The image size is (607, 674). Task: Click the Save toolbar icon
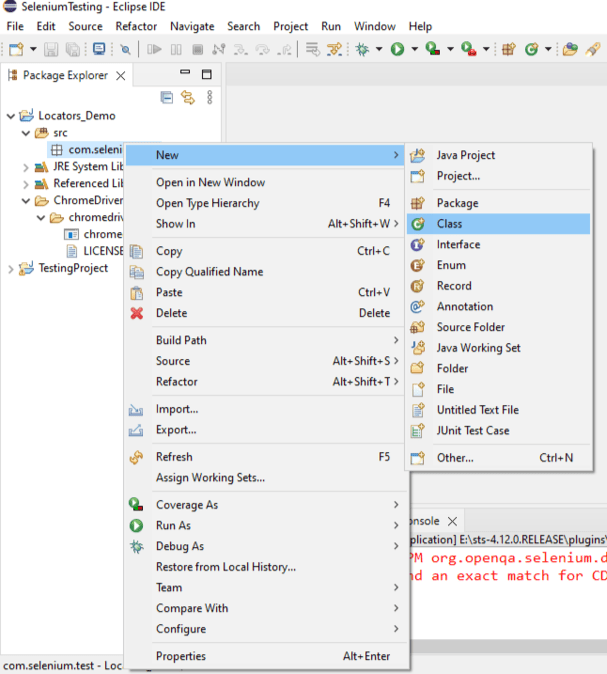pos(51,49)
